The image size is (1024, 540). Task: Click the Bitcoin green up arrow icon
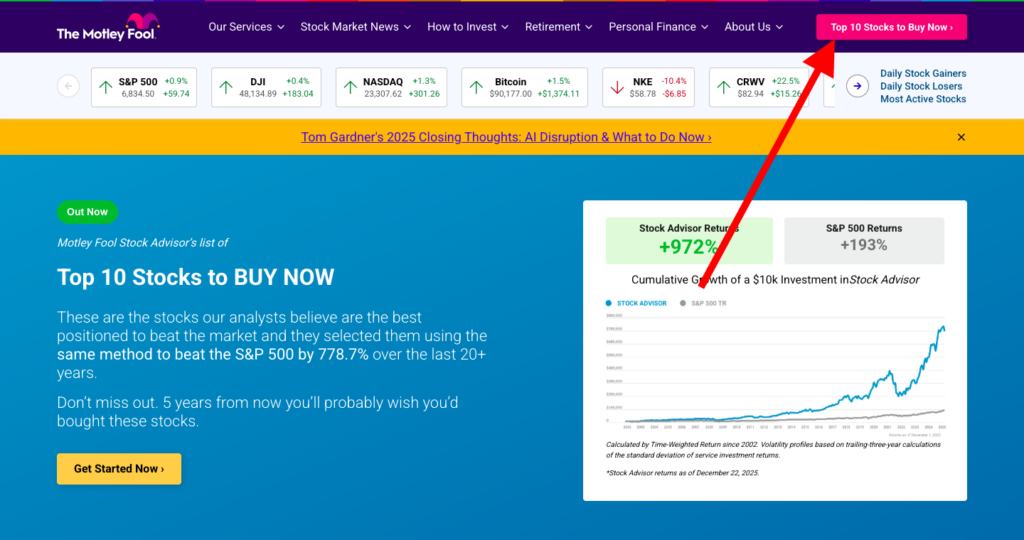pyautogui.click(x=476, y=88)
